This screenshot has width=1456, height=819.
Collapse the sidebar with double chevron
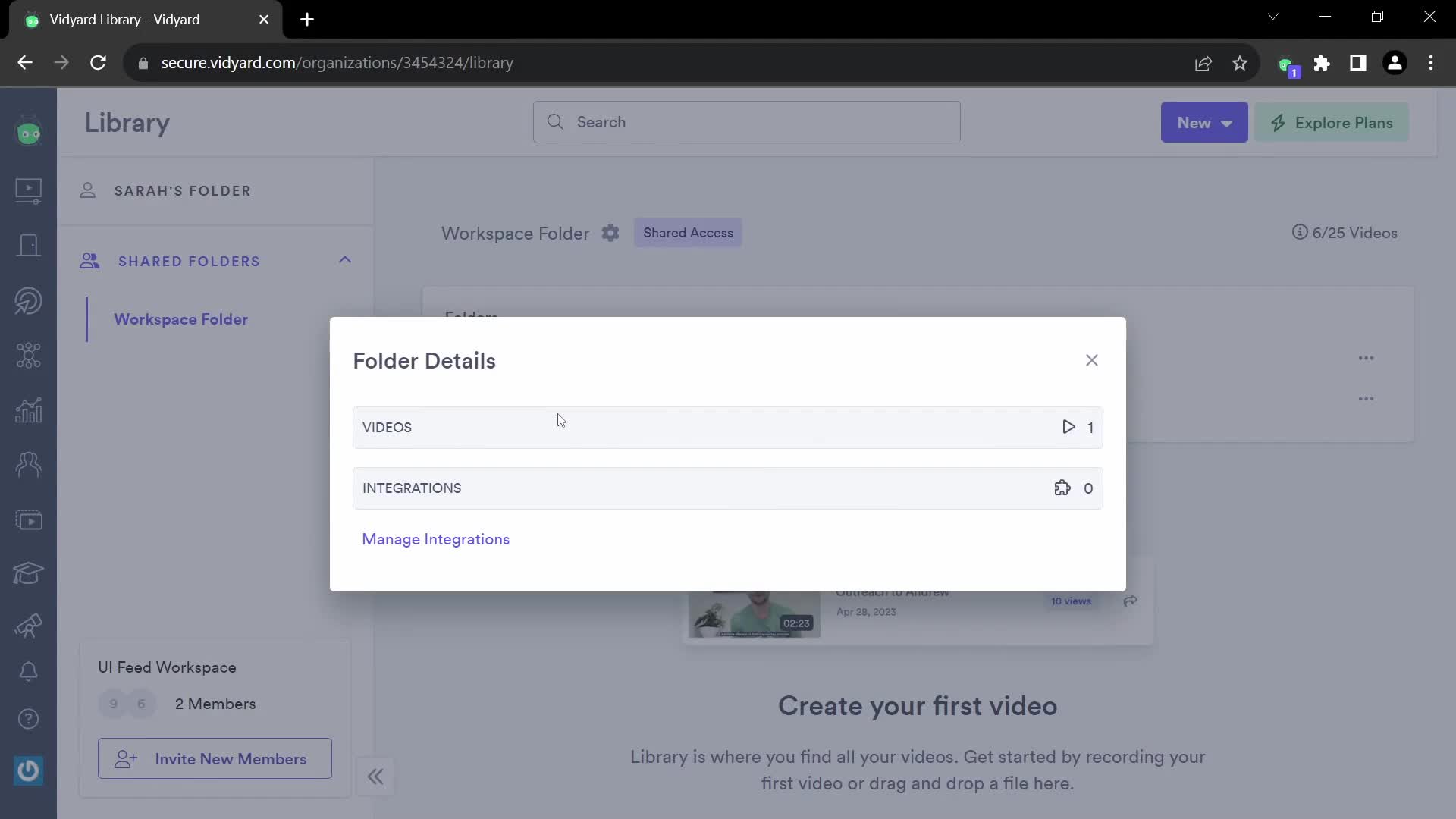click(x=375, y=777)
